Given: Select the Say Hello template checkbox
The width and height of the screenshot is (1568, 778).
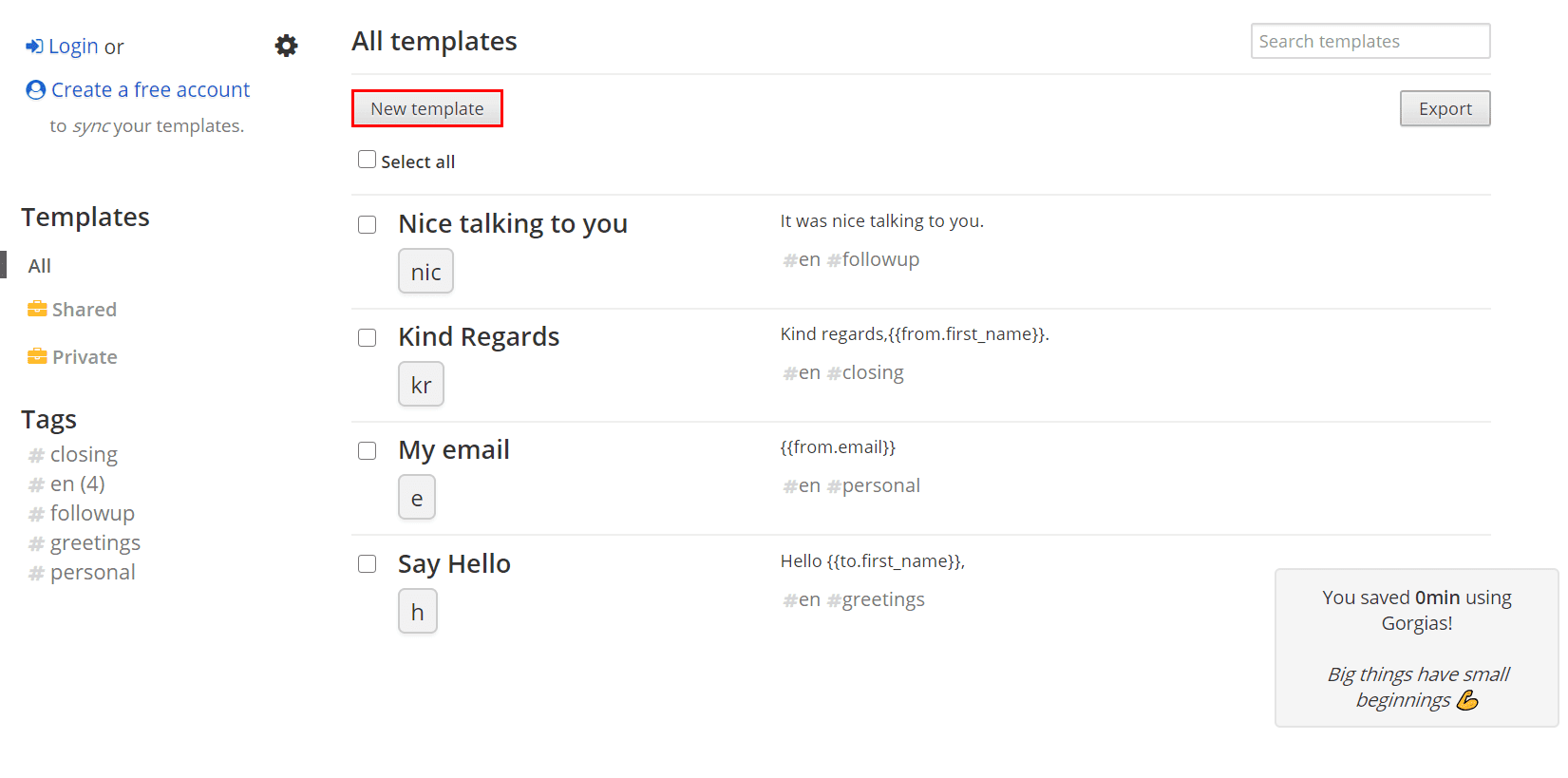Looking at the screenshot, I should pos(367,563).
